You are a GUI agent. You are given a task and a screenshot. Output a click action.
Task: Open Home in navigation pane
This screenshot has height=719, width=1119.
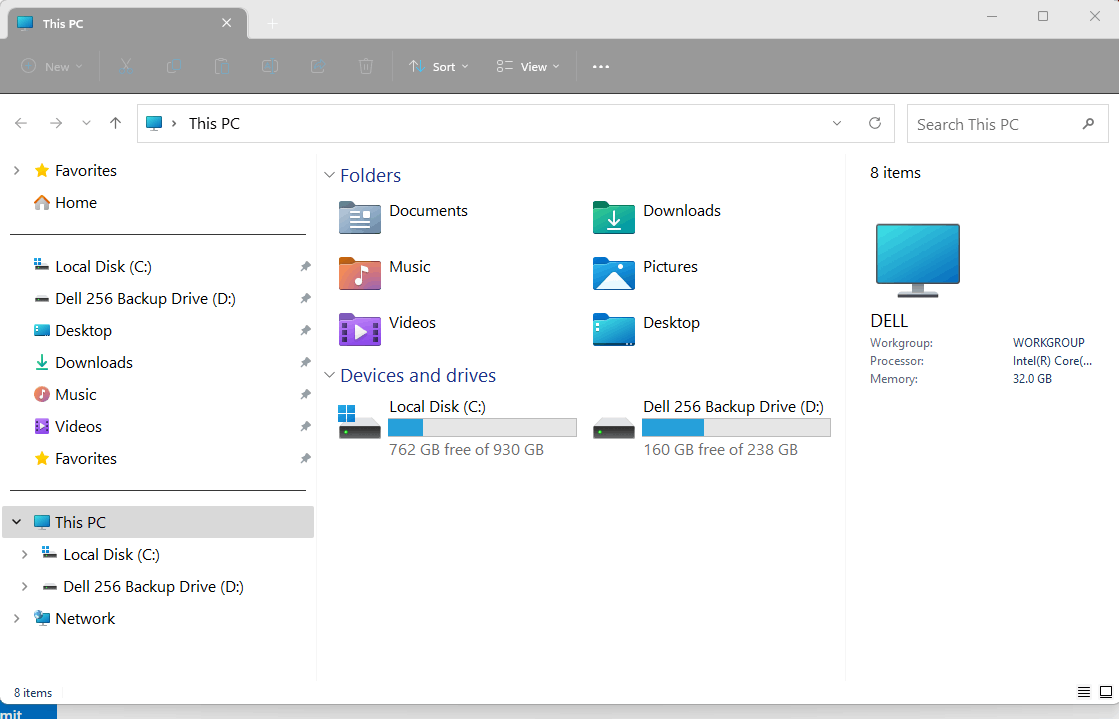pyautogui.click(x=66, y=202)
